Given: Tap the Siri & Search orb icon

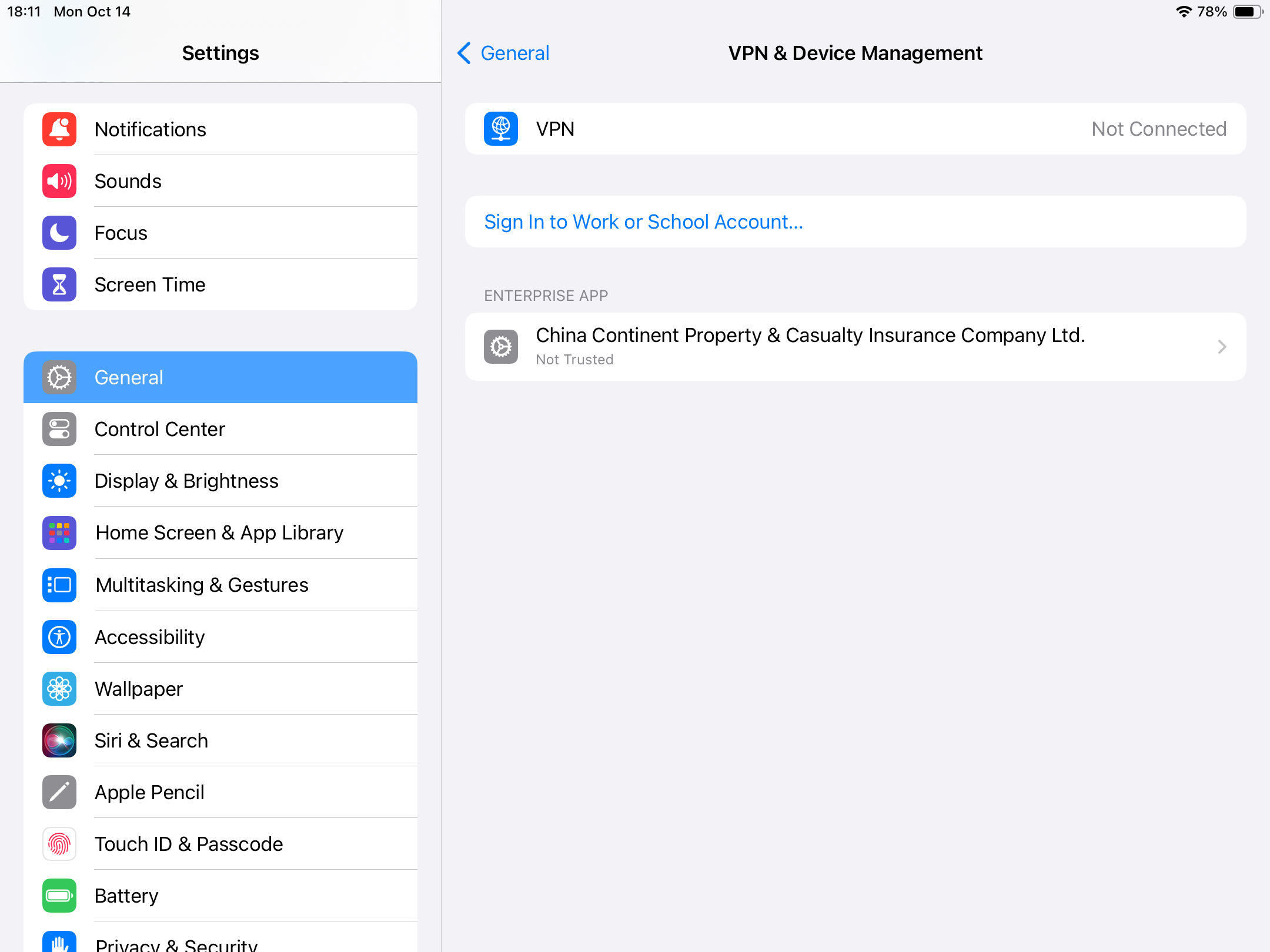Looking at the screenshot, I should pos(59,740).
